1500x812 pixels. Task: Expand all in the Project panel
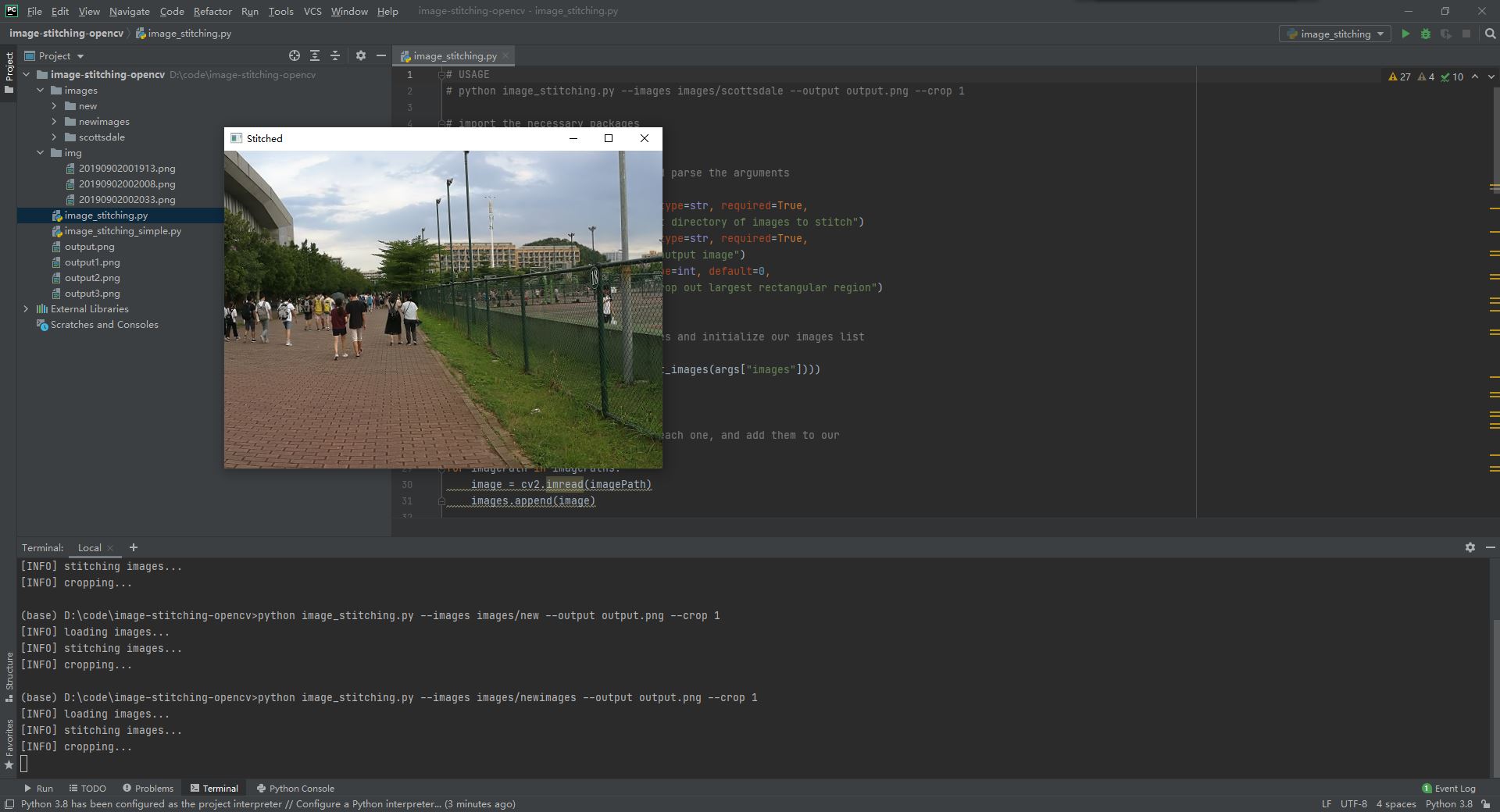pyautogui.click(x=315, y=55)
